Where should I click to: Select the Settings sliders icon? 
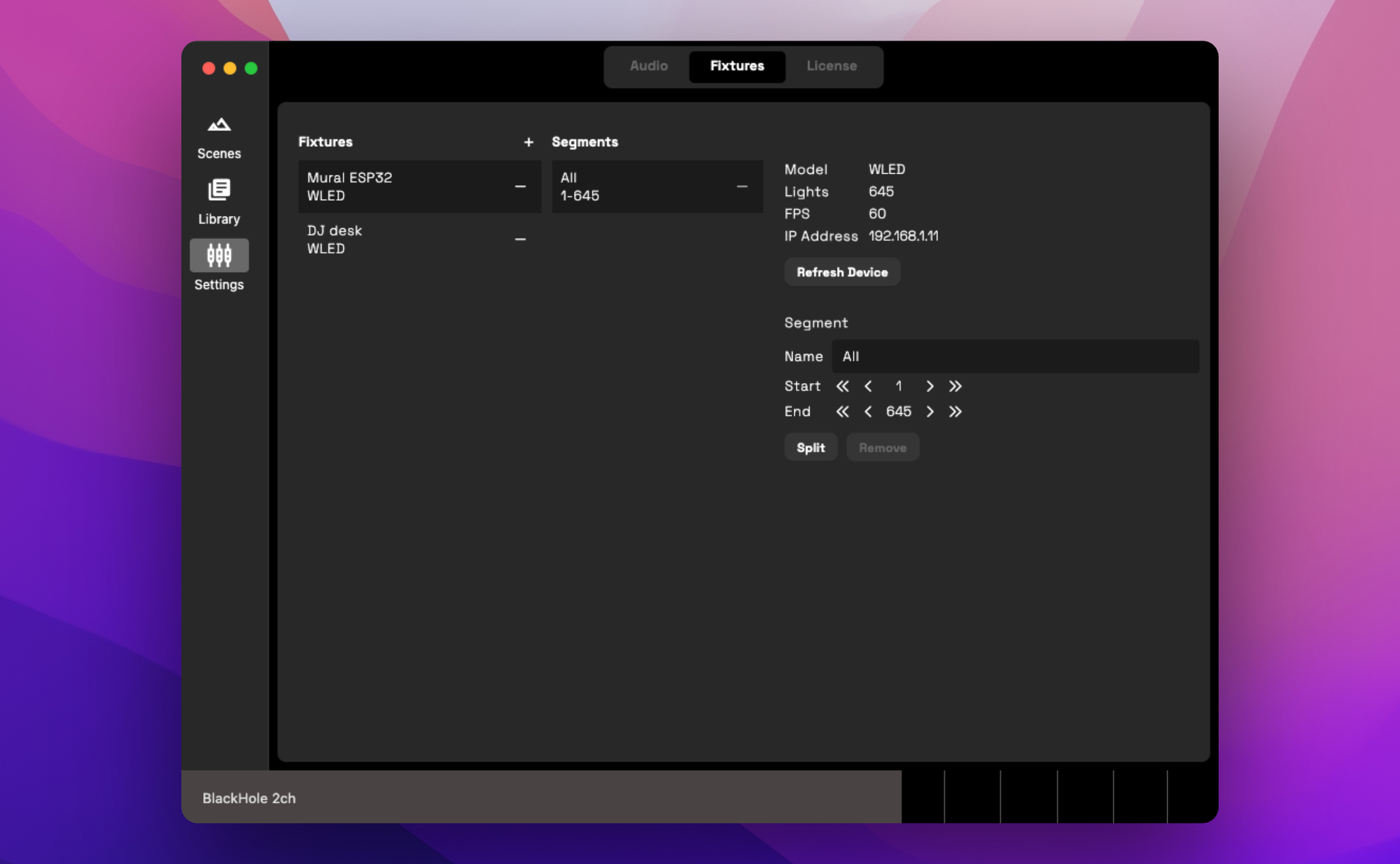[219, 255]
